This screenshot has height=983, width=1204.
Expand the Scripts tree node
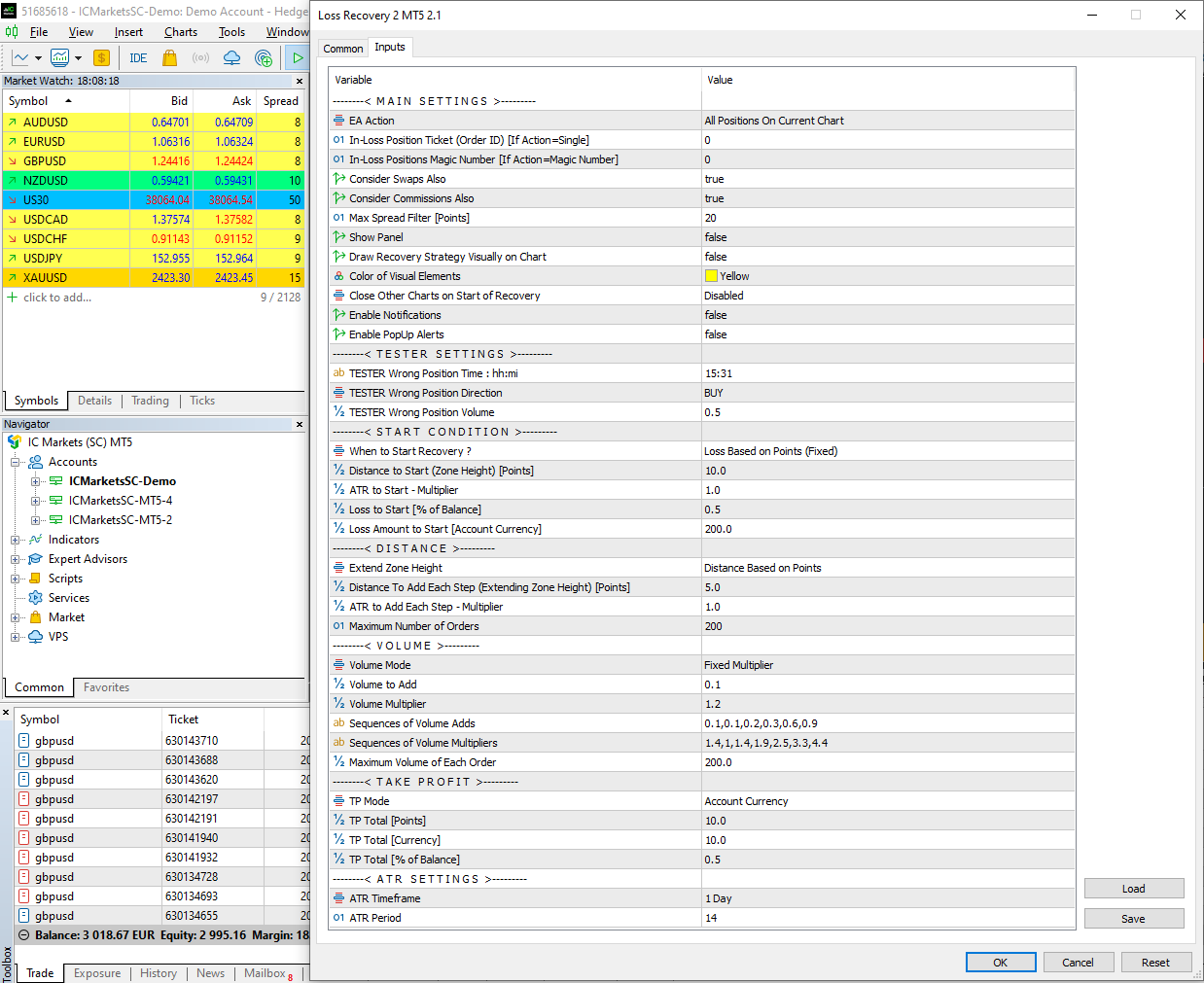pos(16,579)
